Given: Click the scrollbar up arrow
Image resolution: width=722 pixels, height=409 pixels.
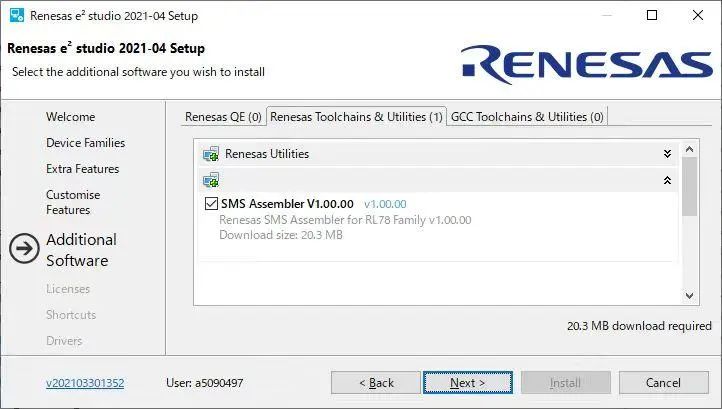Looking at the screenshot, I should (689, 150).
